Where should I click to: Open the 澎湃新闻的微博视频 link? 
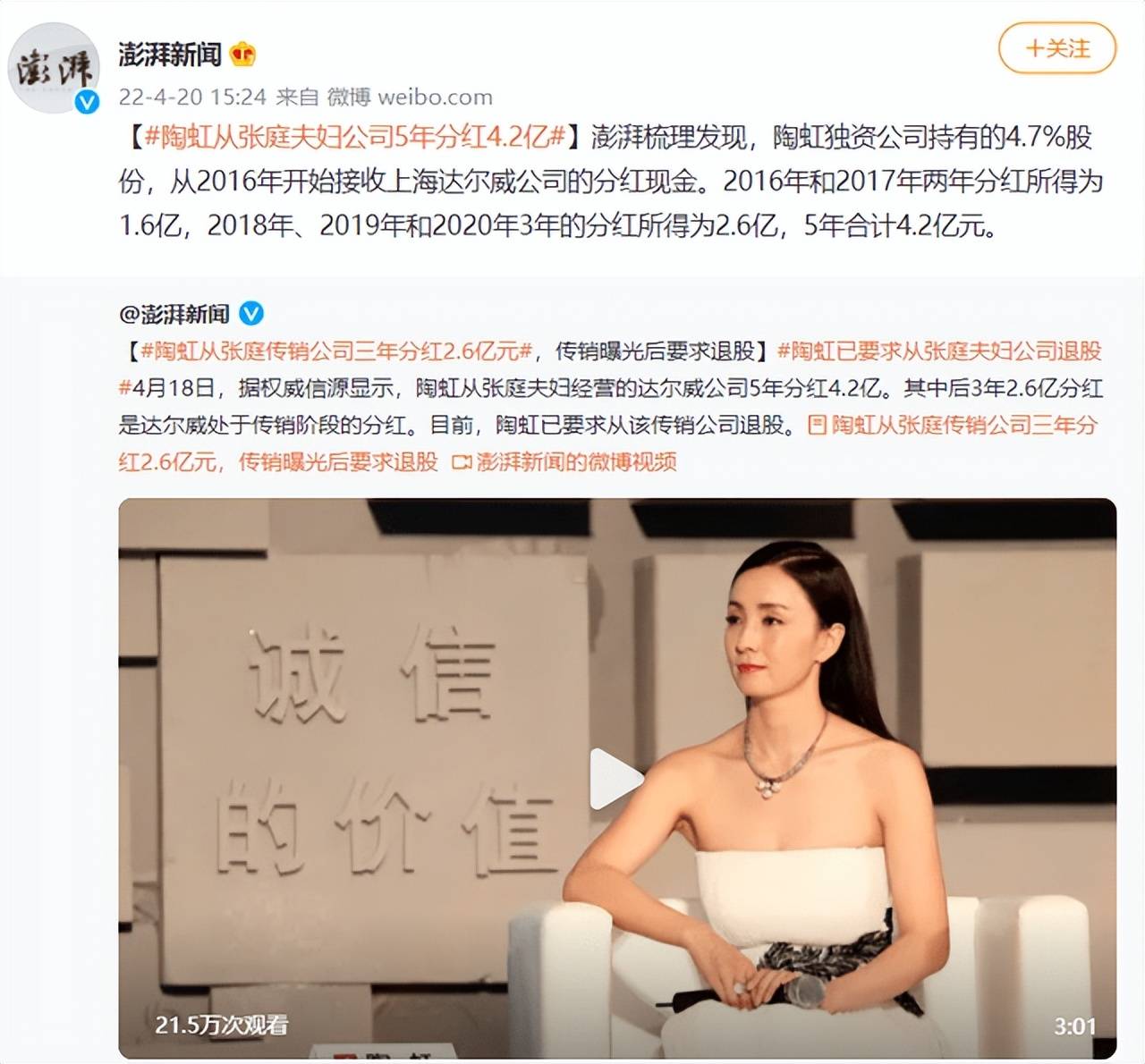[576, 462]
